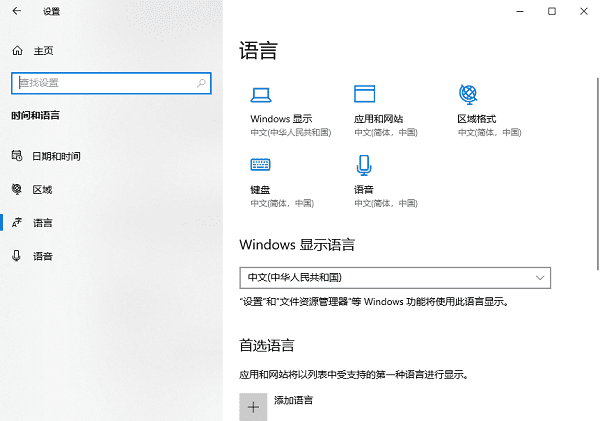This screenshot has height=421, width=600.
Task: Click the 语言 page title
Action: pos(258,51)
